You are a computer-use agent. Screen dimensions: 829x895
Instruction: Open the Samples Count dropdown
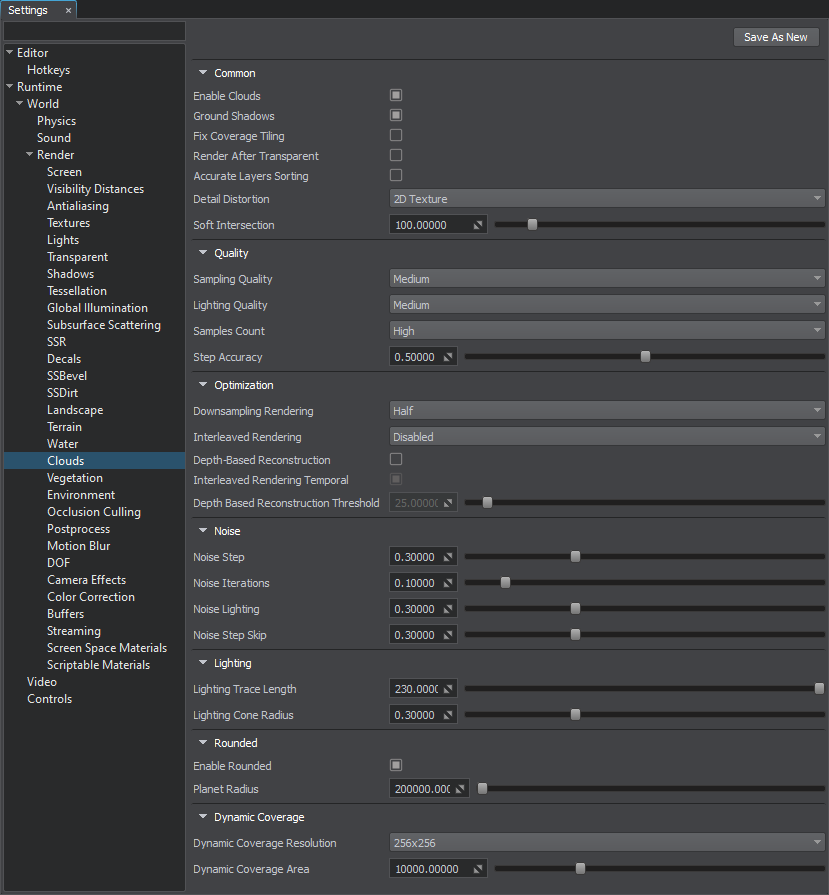coord(607,330)
